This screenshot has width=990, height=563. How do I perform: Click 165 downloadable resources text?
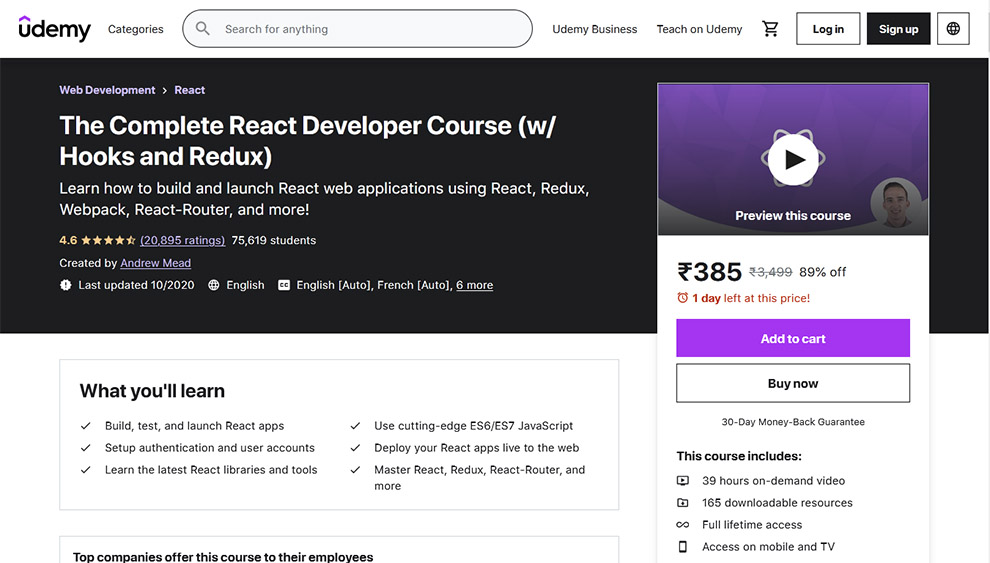pos(777,503)
